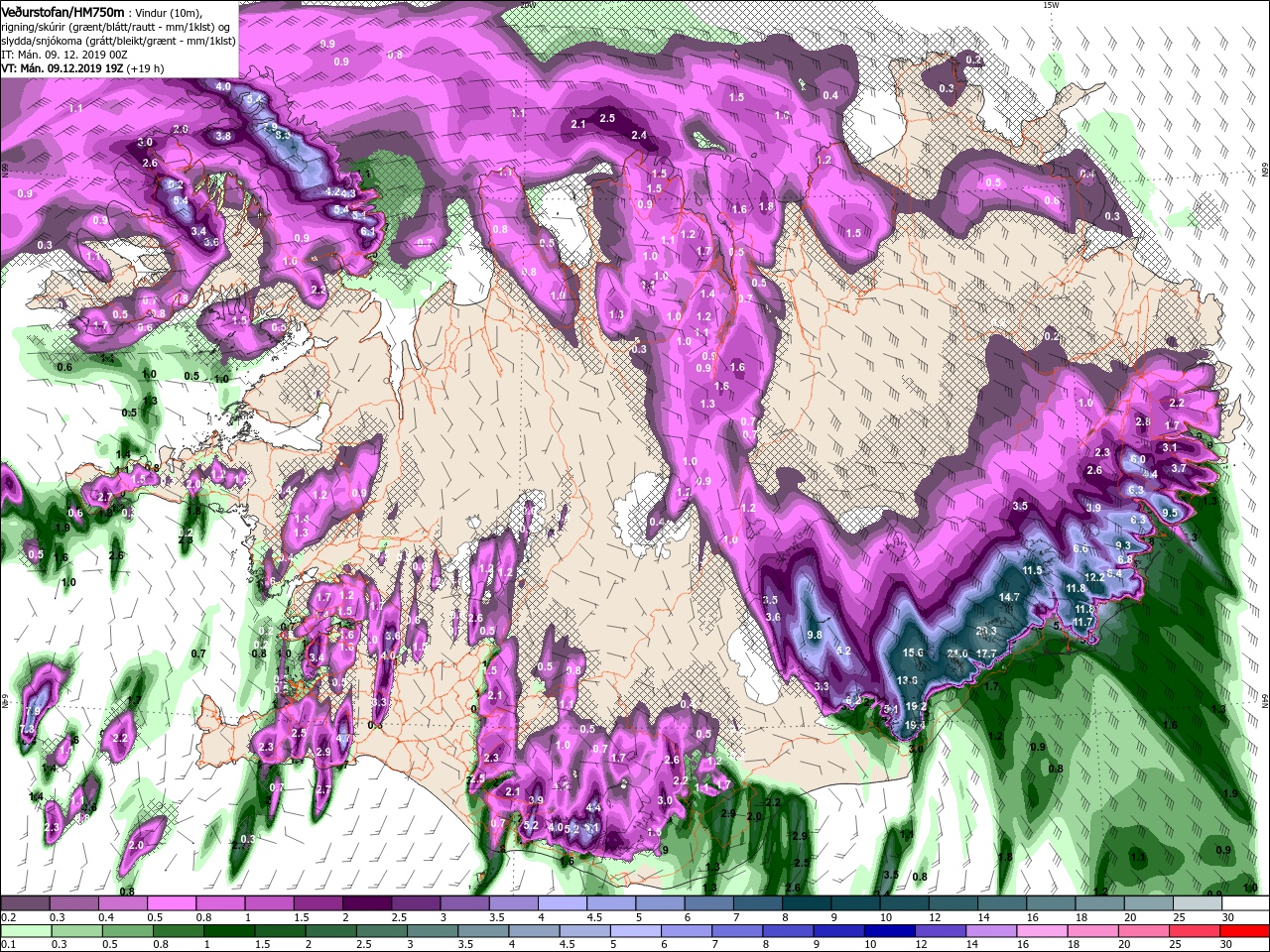The width and height of the screenshot is (1270, 952).
Task: Click the 'rigning/skúrir' legend description line
Action: point(117,26)
